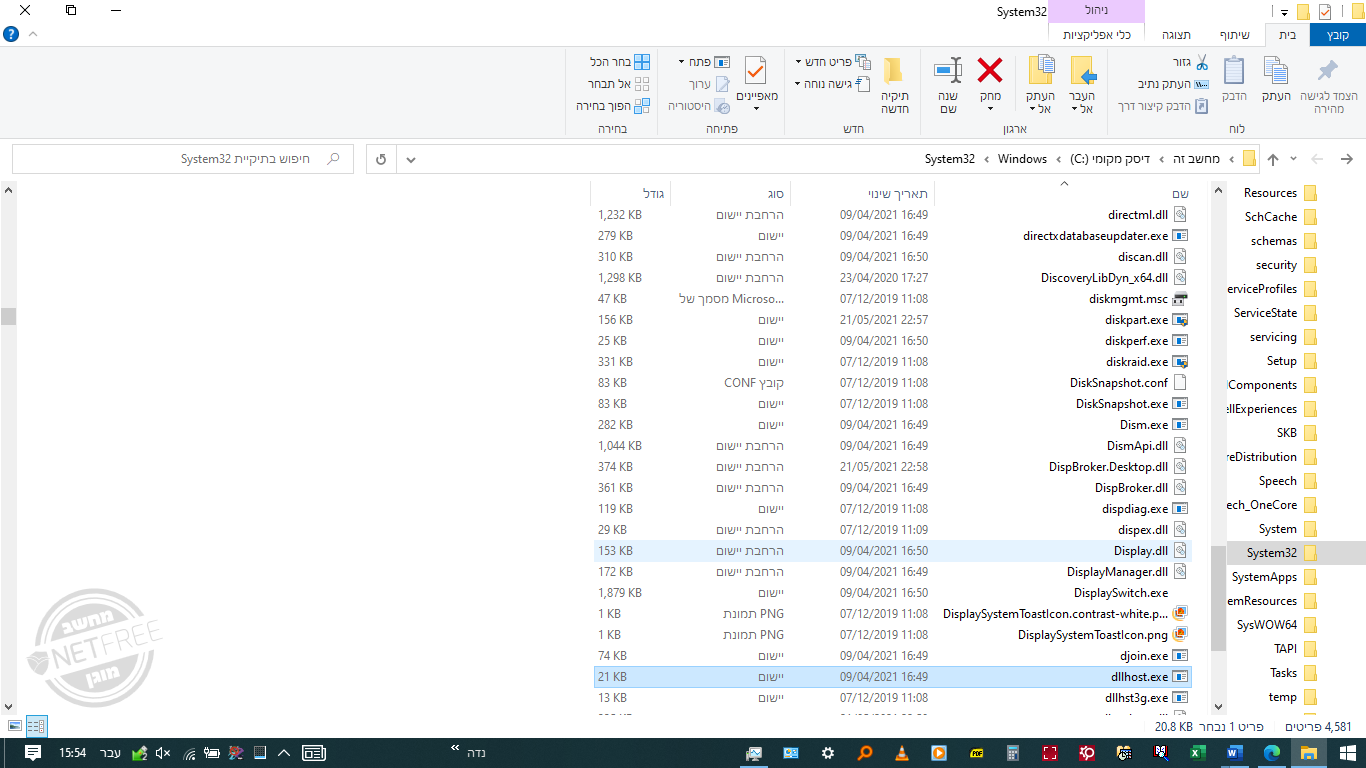
Task: Paste shortcut (הדבק קיצור דרך)
Action: pos(1164,106)
